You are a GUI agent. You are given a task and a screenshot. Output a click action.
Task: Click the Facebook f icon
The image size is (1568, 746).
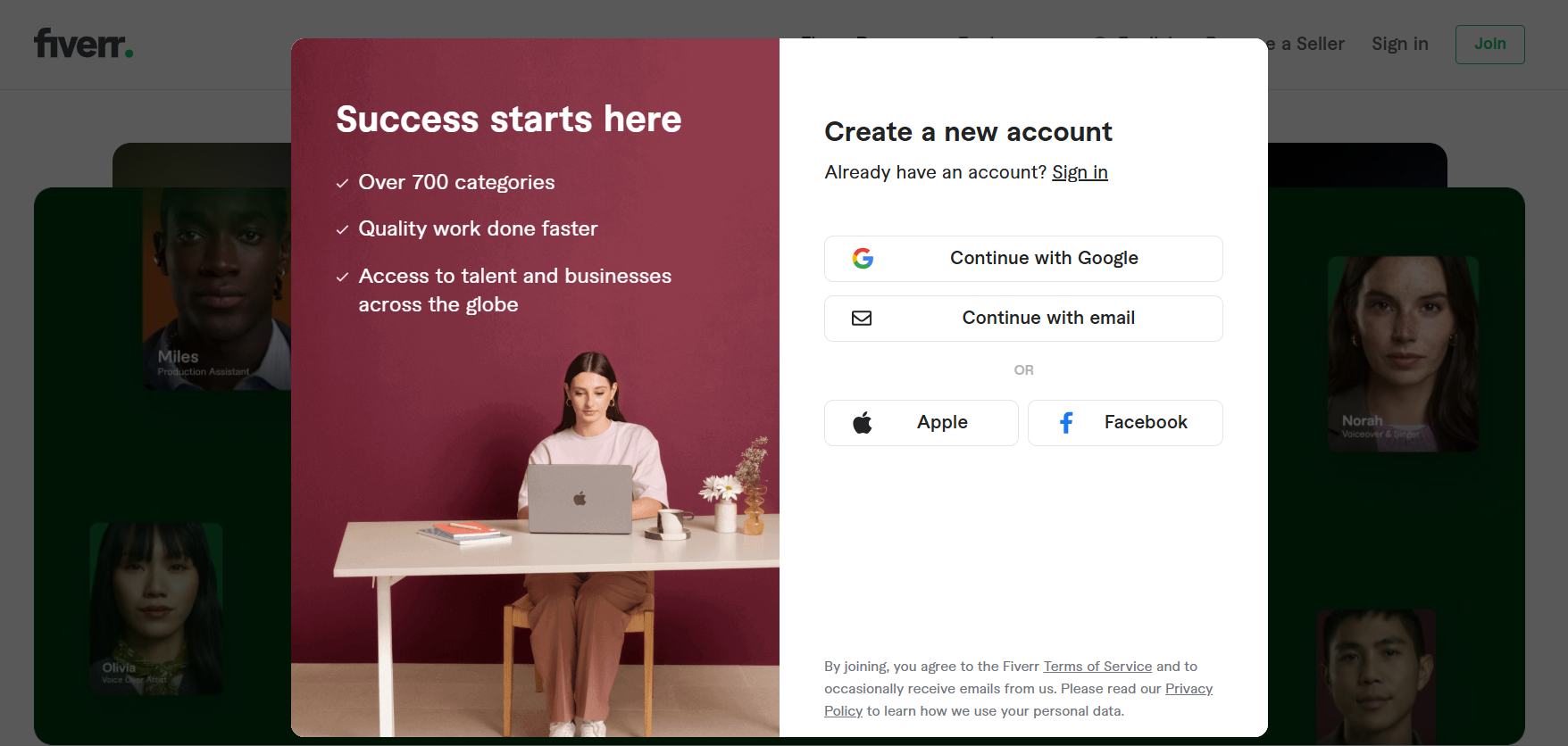(x=1066, y=423)
